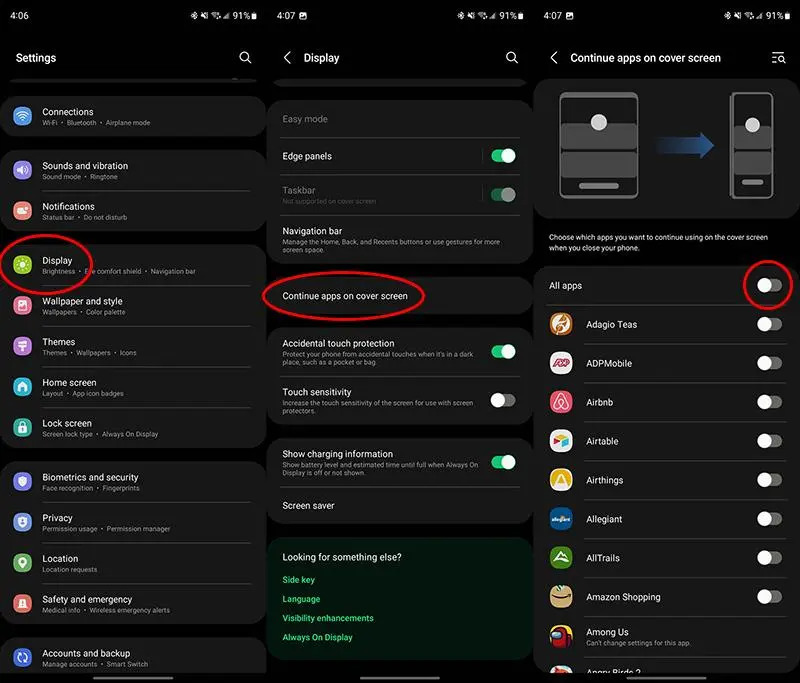The height and width of the screenshot is (683, 800).
Task: Disable Accidental touch protection toggle
Action: click(x=504, y=351)
